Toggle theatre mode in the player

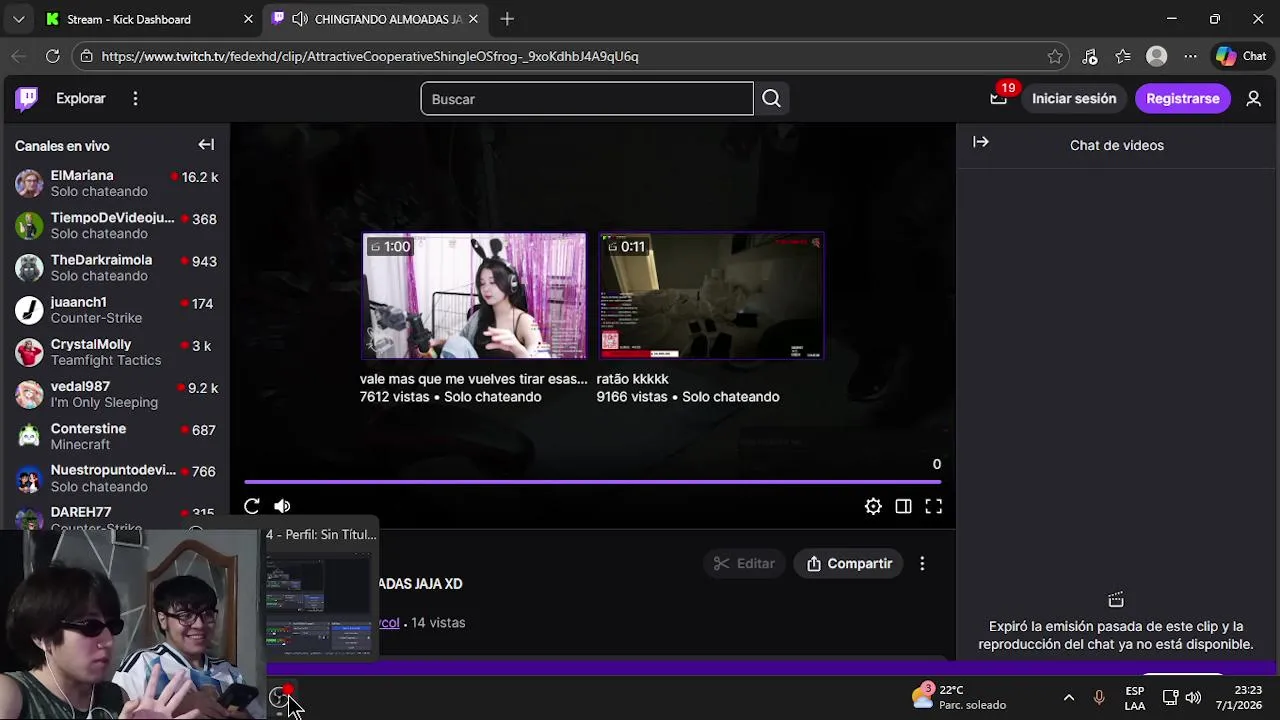[x=903, y=506]
